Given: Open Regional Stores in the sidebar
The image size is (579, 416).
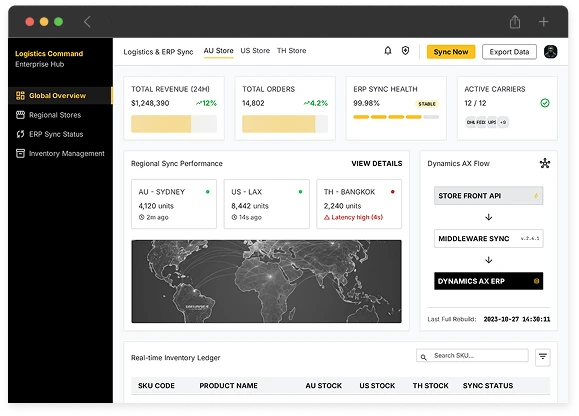Looking at the screenshot, I should (60, 115).
